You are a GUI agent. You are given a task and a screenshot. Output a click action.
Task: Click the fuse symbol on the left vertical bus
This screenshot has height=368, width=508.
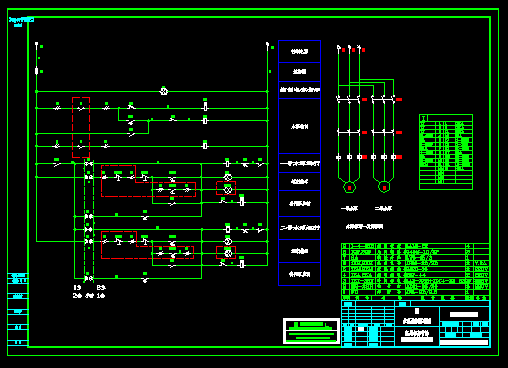pyautogui.click(x=37, y=71)
